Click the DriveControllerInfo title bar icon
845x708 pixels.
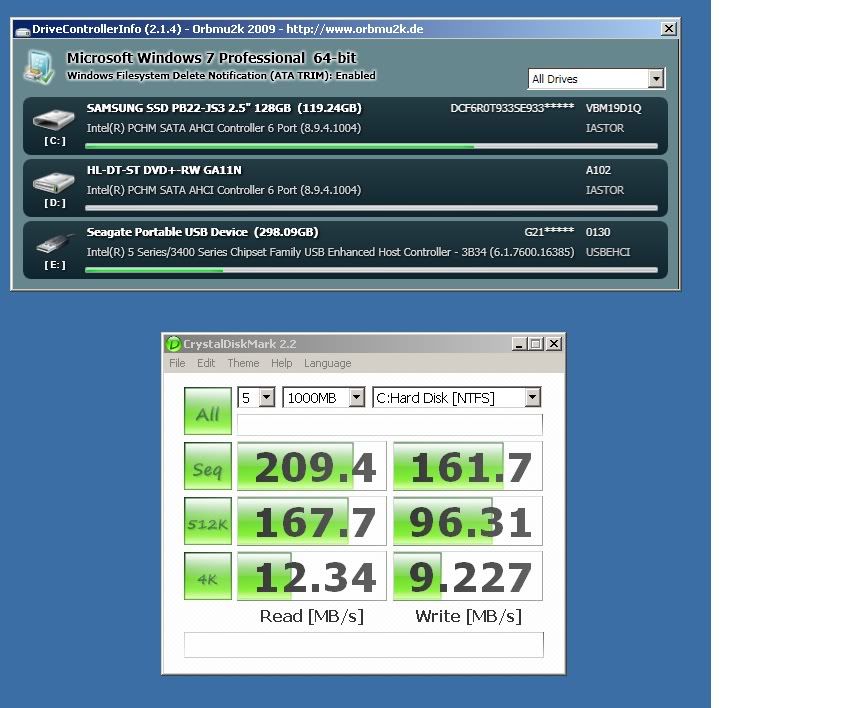point(23,30)
